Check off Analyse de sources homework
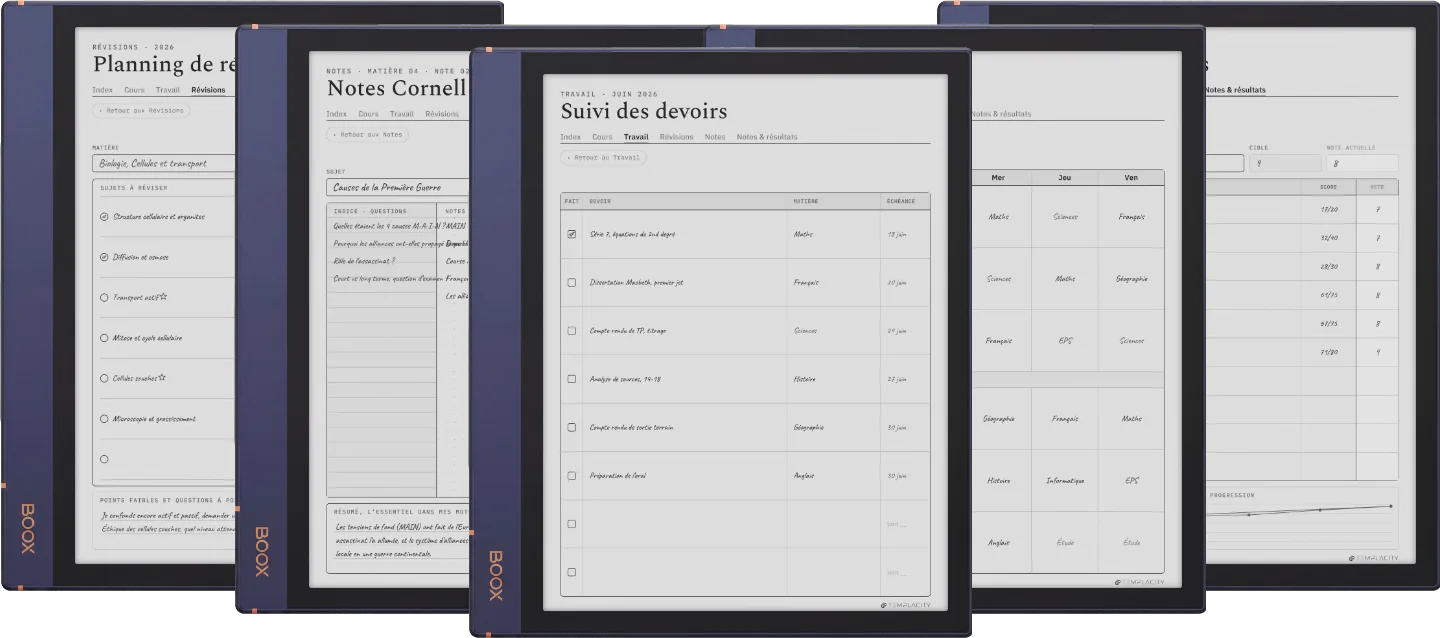1440x638 pixels. 572,379
